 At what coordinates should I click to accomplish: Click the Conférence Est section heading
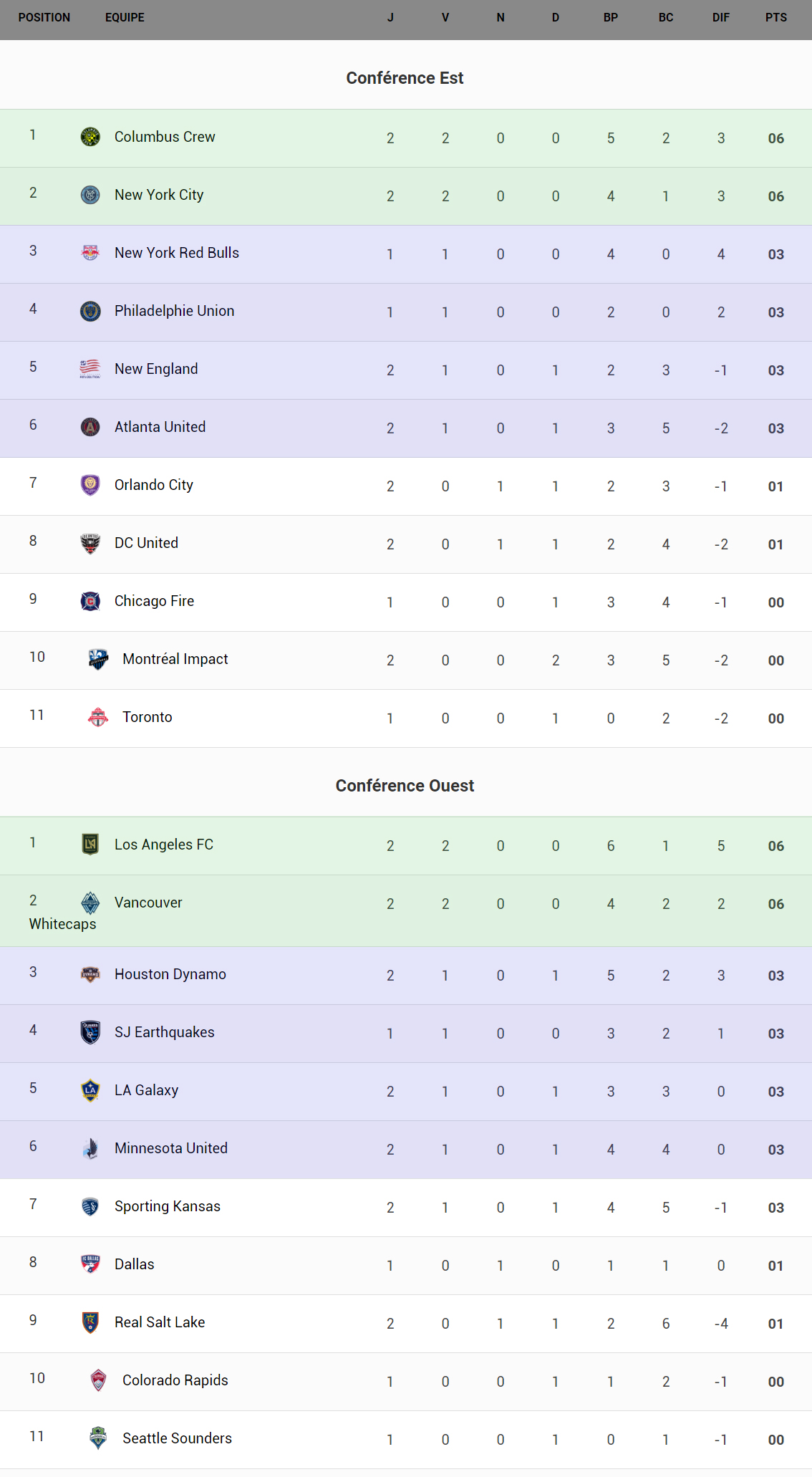(405, 78)
